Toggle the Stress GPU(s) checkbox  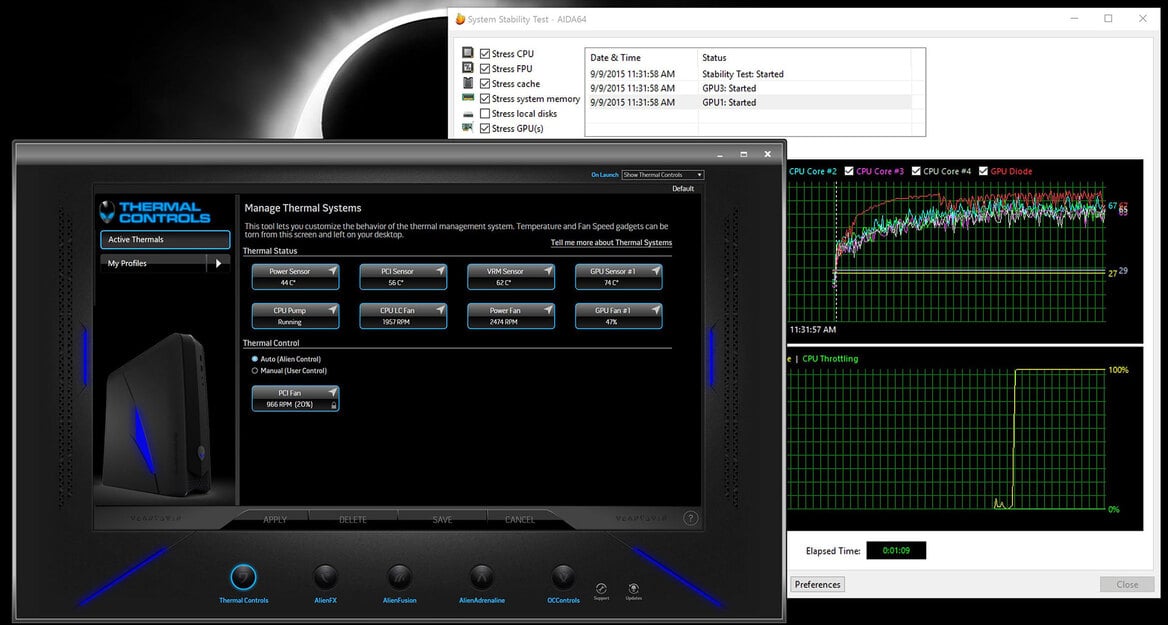point(485,128)
